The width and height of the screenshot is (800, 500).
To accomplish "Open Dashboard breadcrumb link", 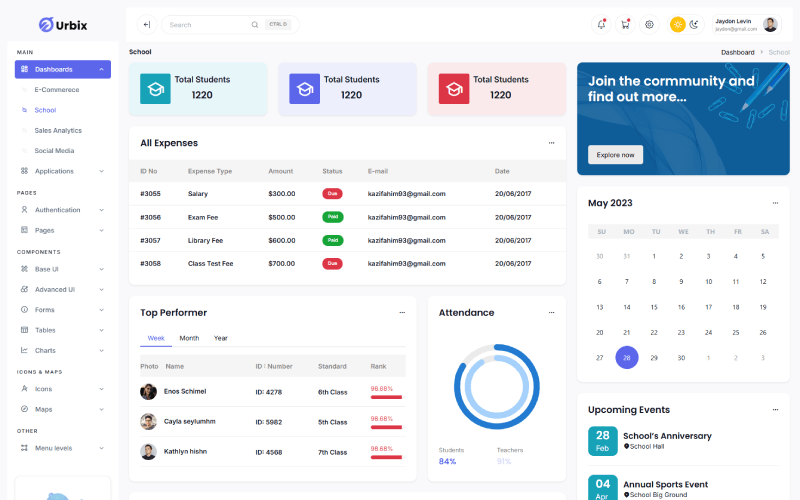I will coord(737,51).
